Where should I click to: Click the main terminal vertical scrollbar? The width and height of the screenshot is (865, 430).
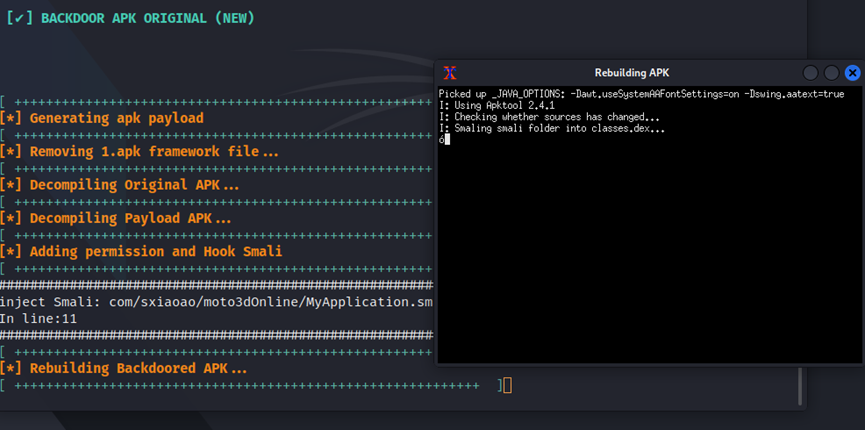point(800,386)
